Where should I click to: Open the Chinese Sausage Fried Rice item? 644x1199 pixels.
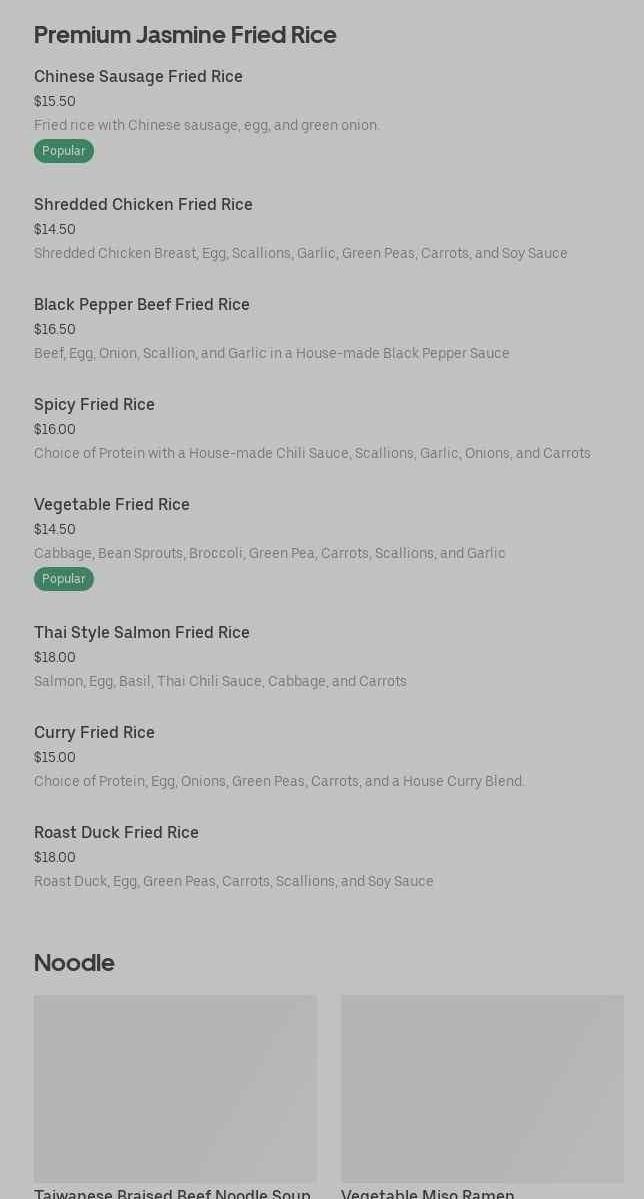click(138, 77)
